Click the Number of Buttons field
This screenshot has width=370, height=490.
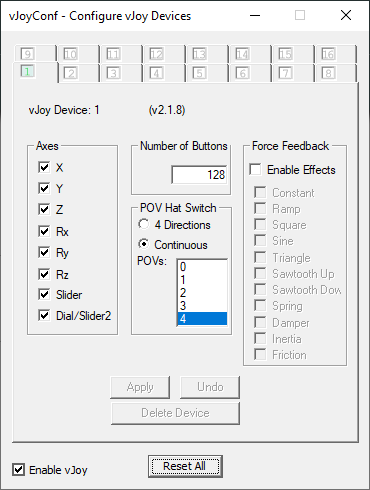(x=199, y=174)
